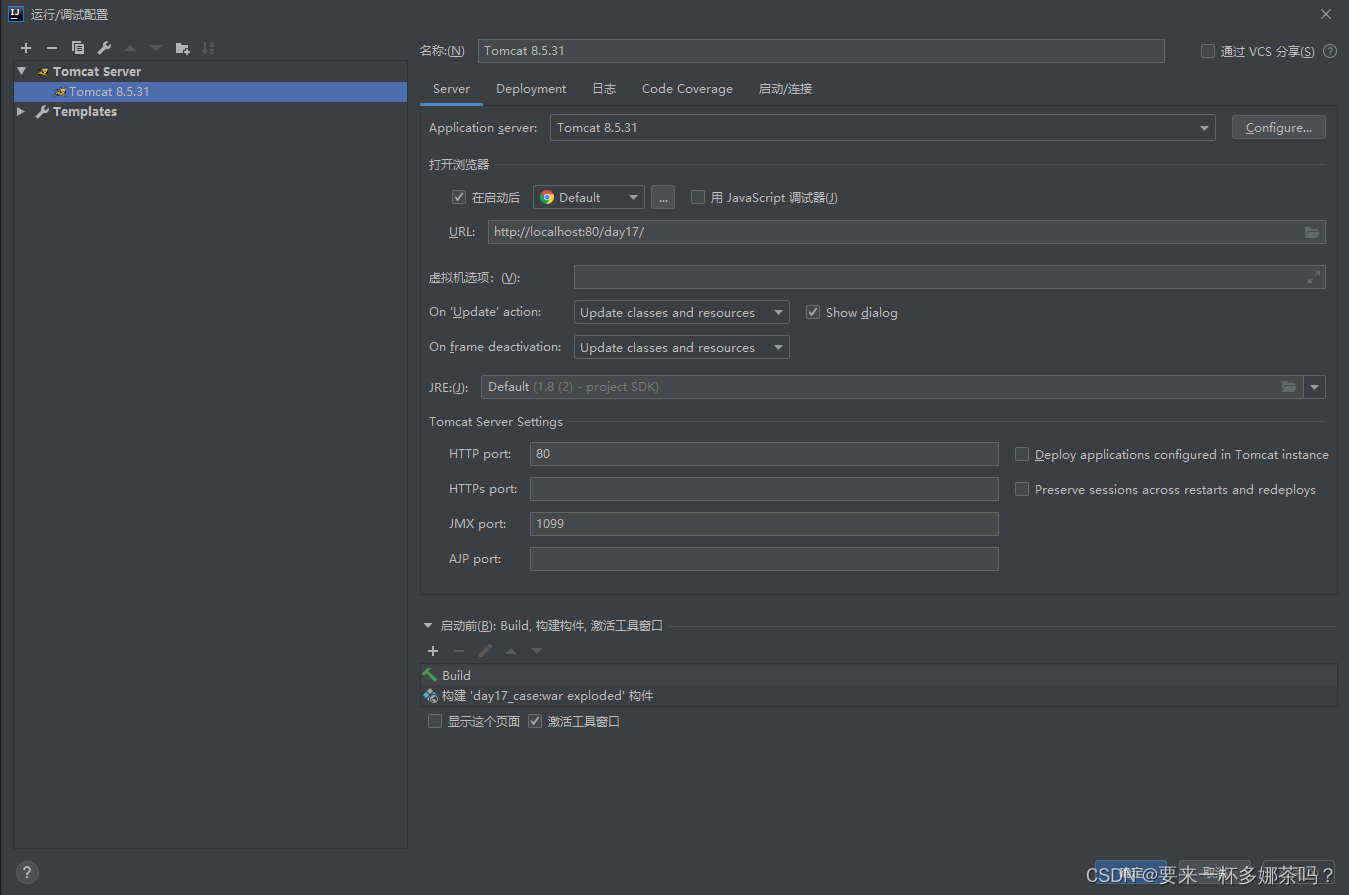Viewport: 1349px width, 895px height.
Task: Click the AJP port field
Action: (764, 559)
